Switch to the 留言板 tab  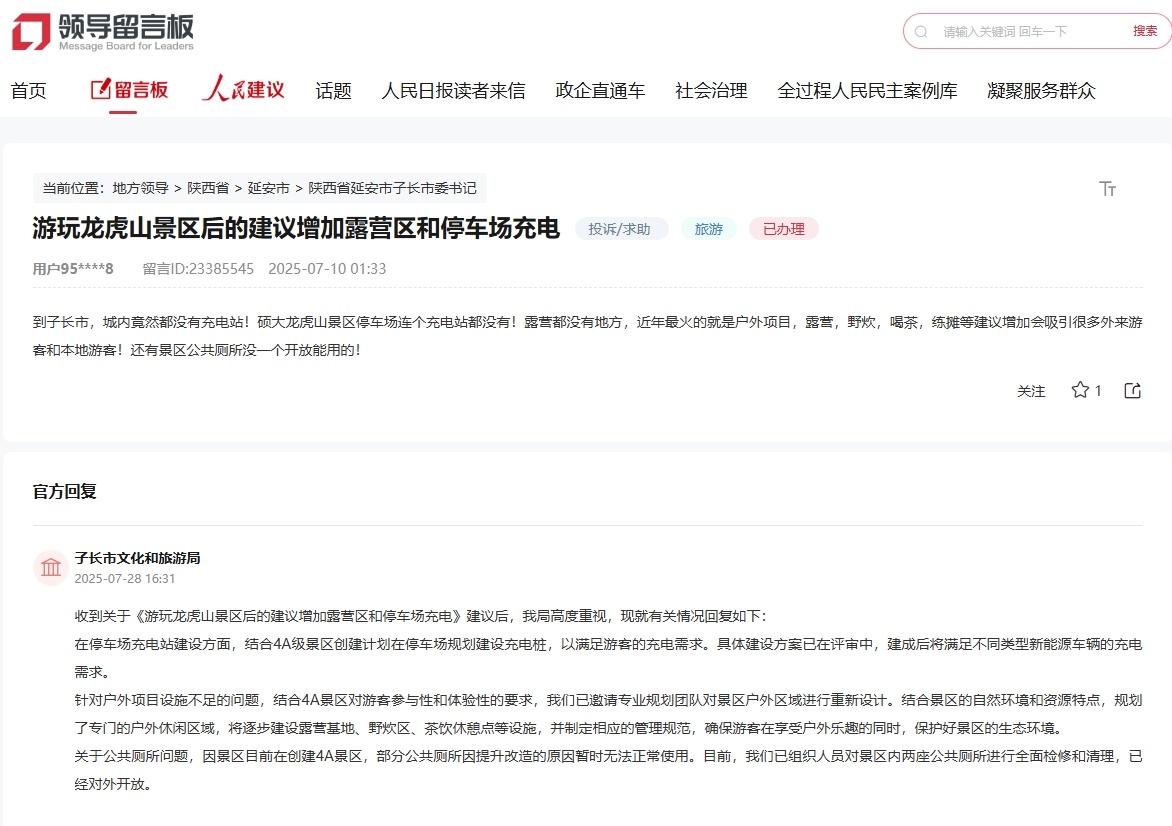point(130,90)
